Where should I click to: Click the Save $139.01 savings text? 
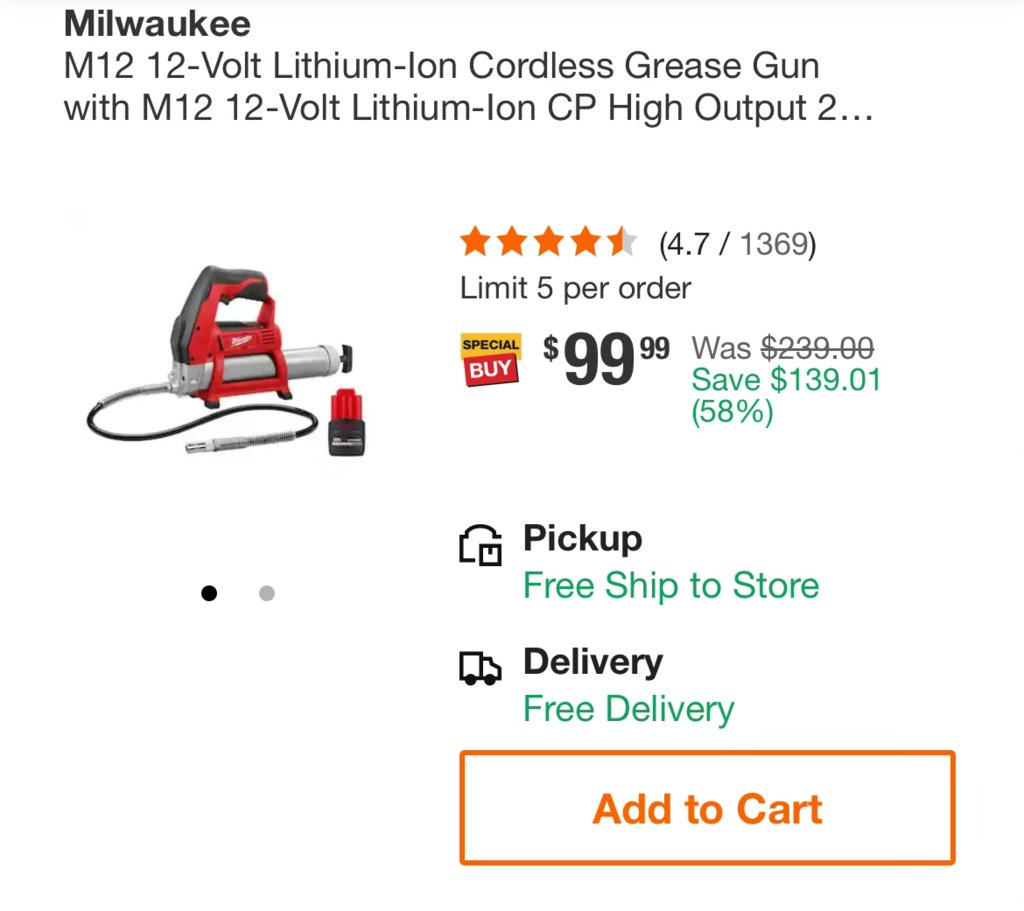pos(786,396)
